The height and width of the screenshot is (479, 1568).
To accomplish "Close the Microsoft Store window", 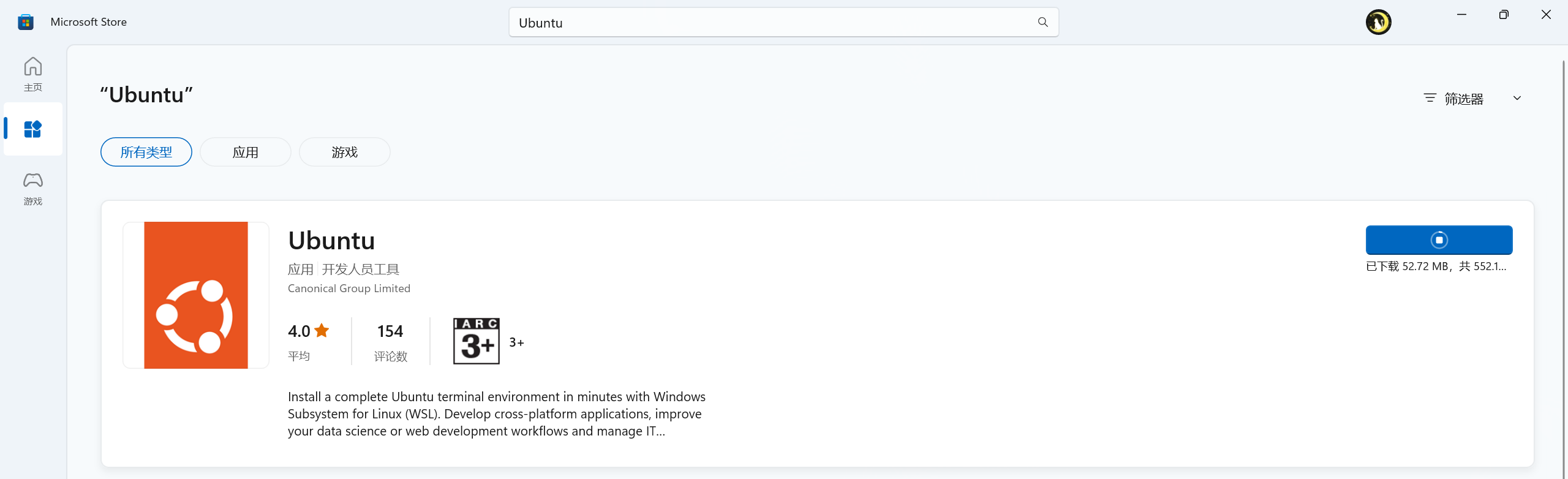I will (1546, 15).
